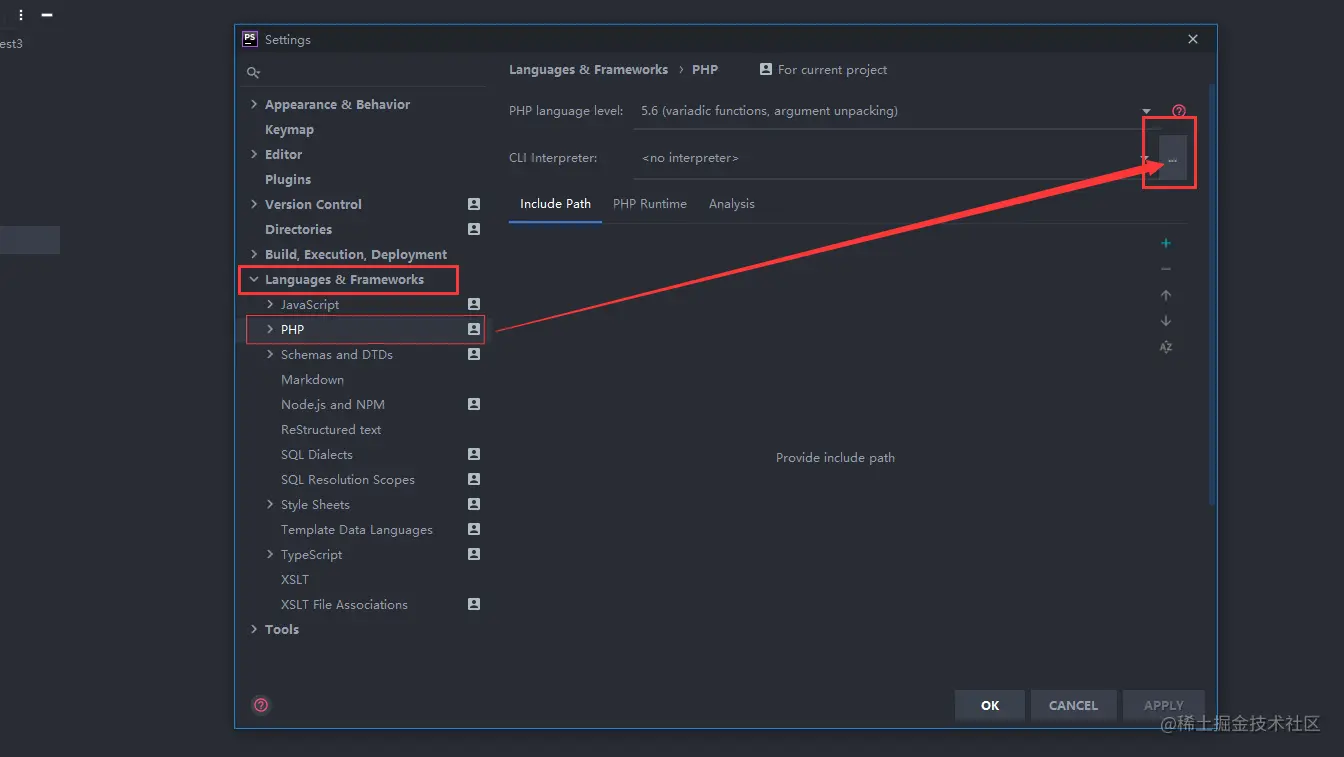1344x757 pixels.
Task: Open CLI Interpreter browse (...) button
Action: 1172,159
